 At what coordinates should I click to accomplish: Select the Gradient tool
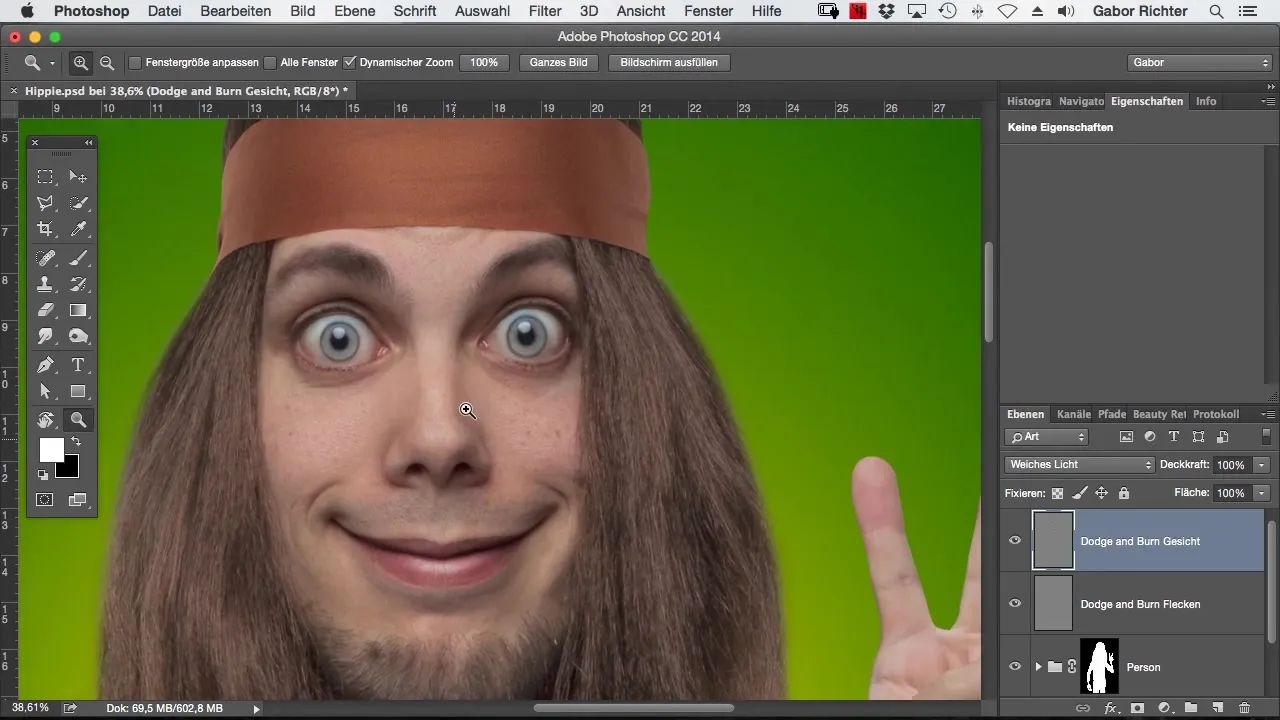tap(78, 310)
